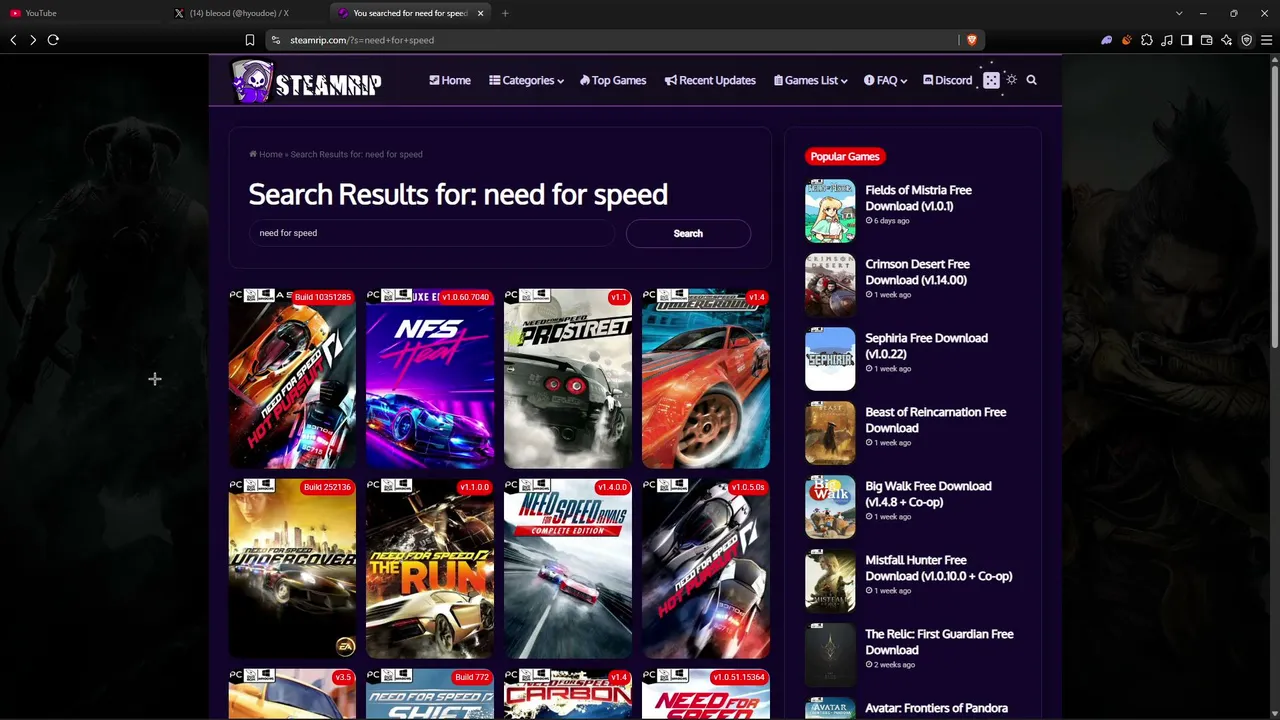Image resolution: width=1280 pixels, height=720 pixels.
Task: Open Need for Speed Carbon cover
Action: [x=568, y=694]
